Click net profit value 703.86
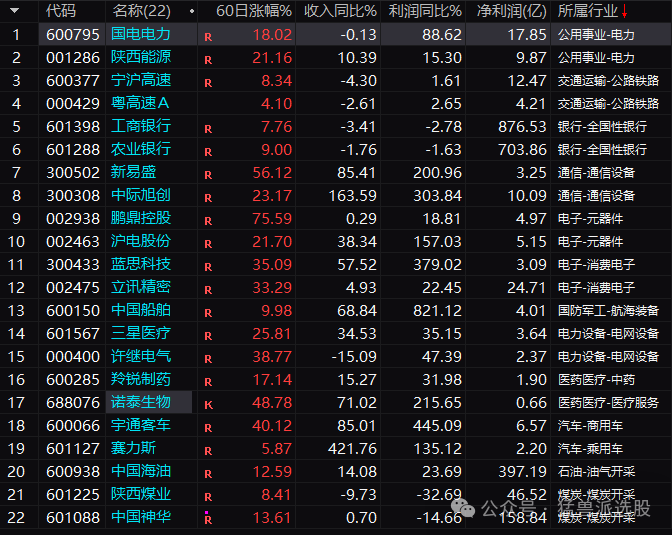Screen dimensions: 672x535 click(522, 150)
